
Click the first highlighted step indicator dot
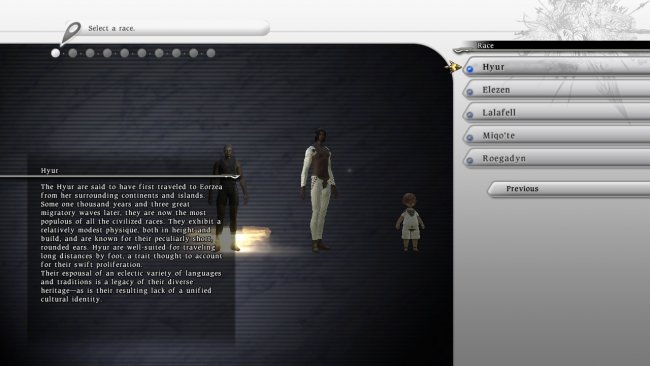click(56, 53)
